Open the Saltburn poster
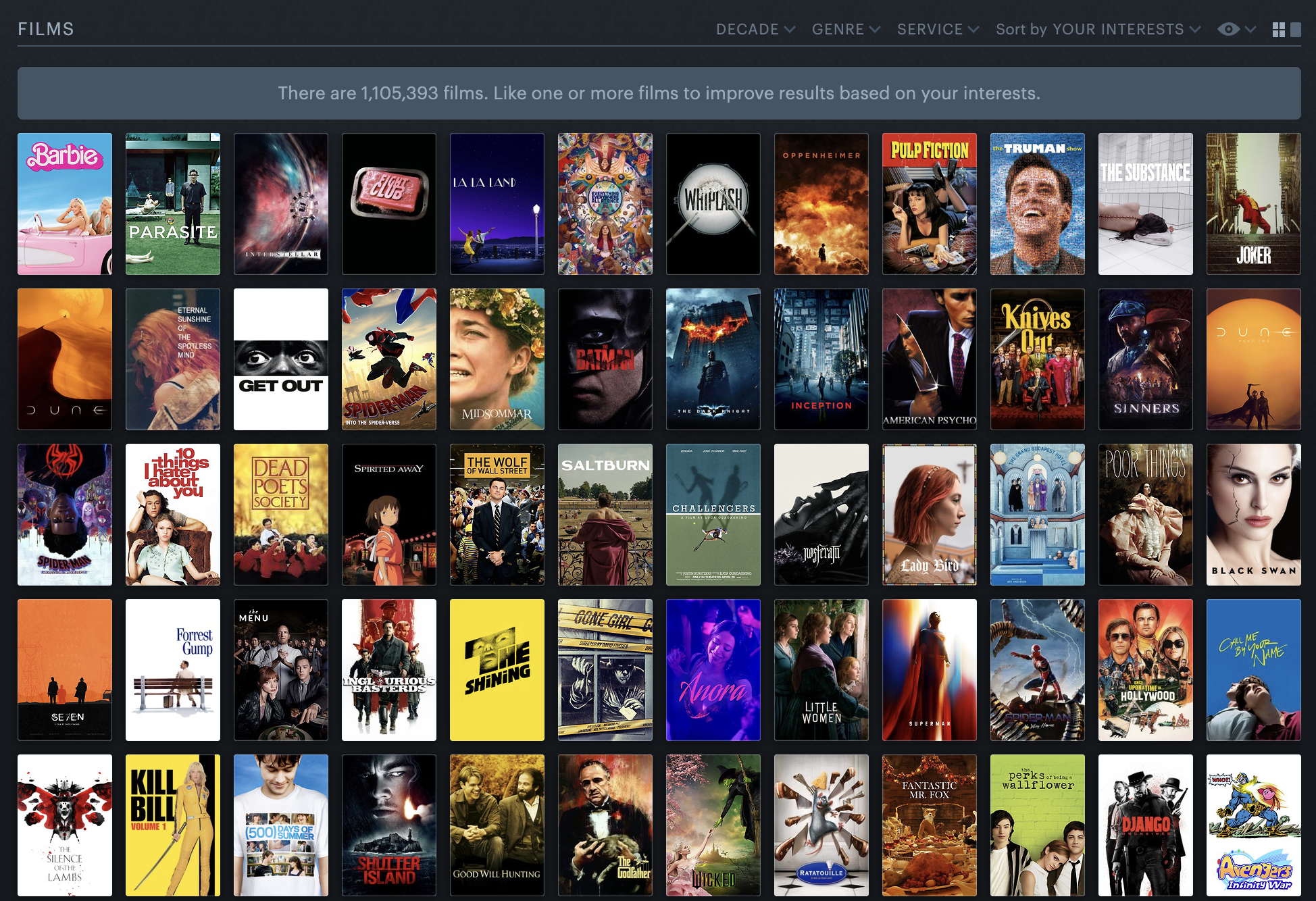Viewport: 1316px width, 901px height. (605, 515)
